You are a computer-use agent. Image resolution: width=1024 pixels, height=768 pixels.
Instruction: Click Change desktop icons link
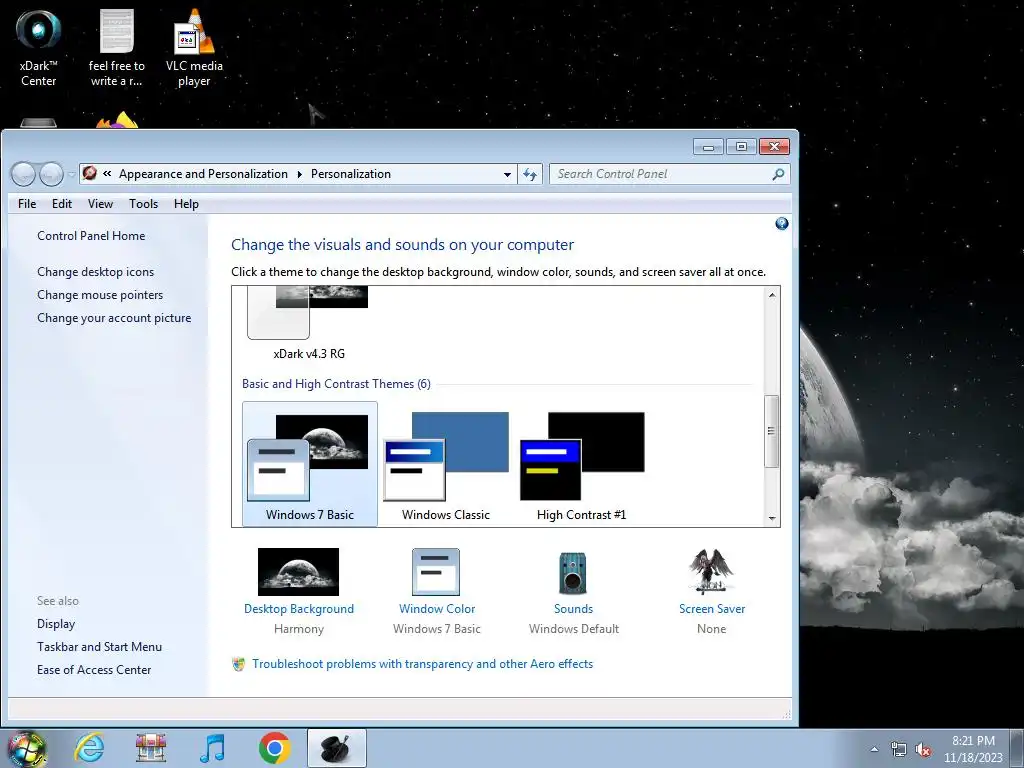(95, 272)
